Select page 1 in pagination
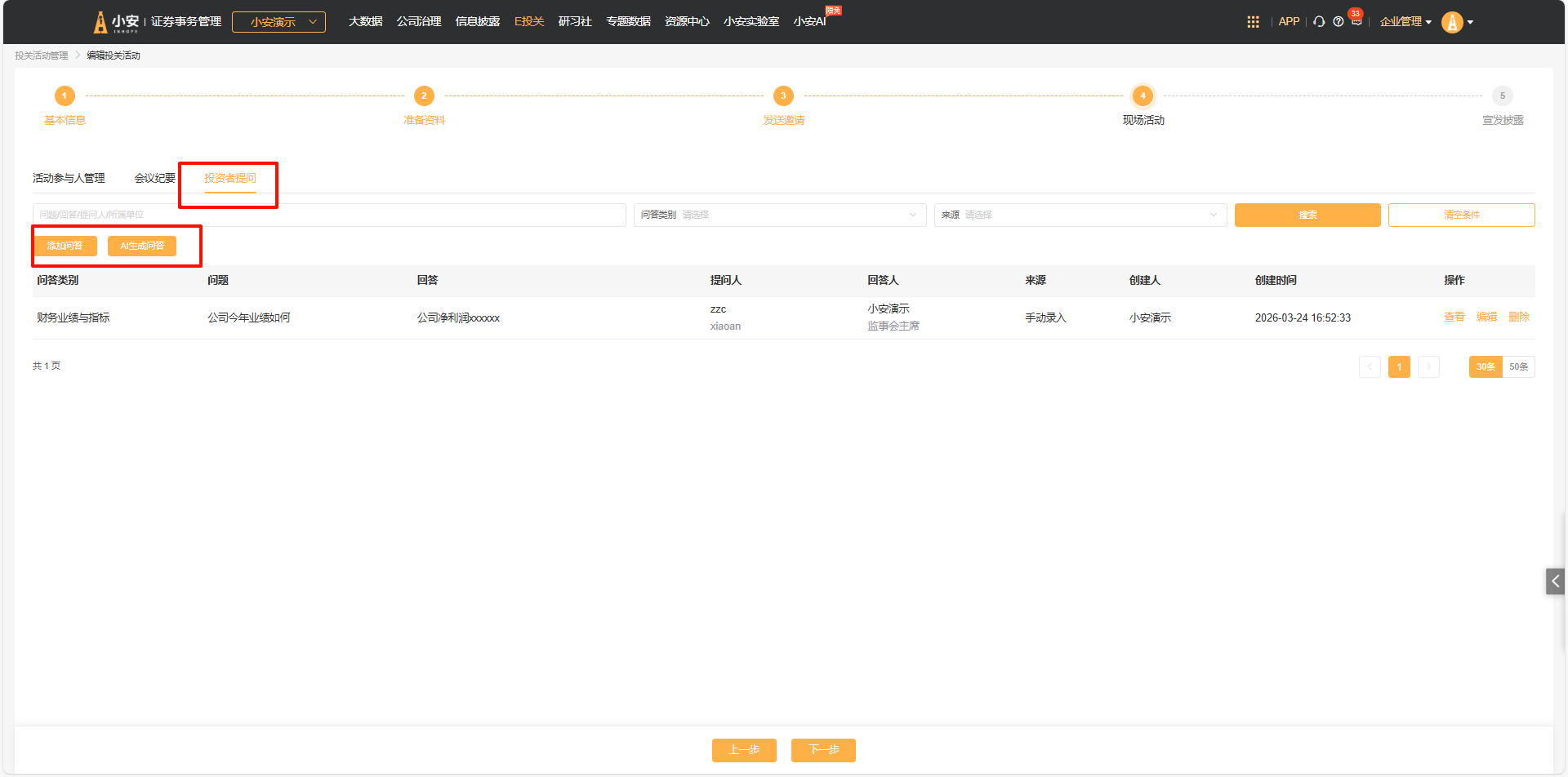 pos(1399,366)
